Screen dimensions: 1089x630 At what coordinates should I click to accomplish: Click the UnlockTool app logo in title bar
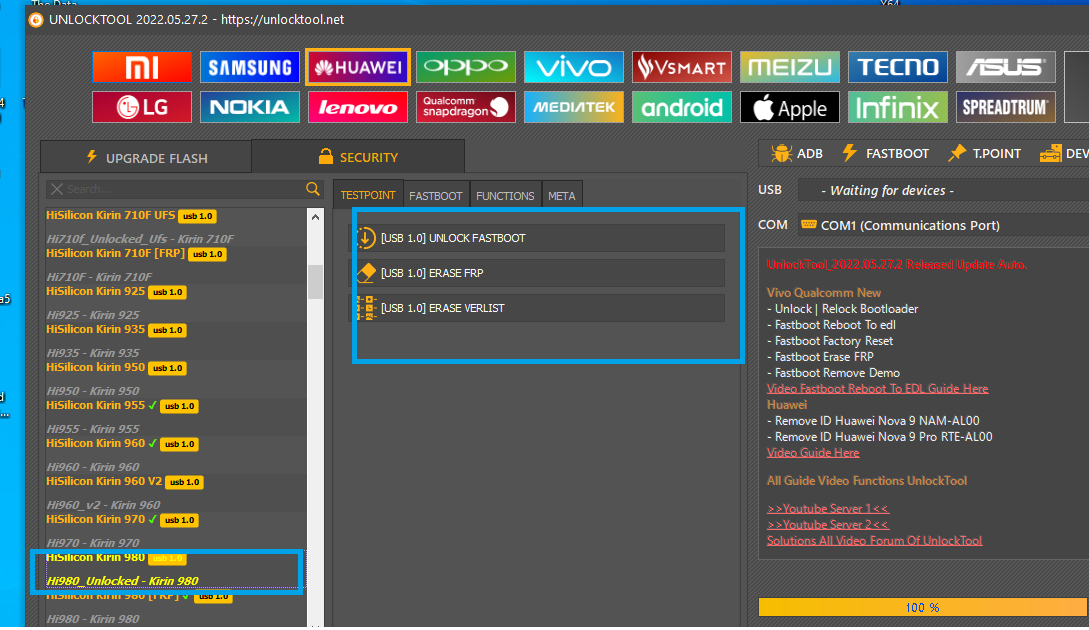coord(36,20)
